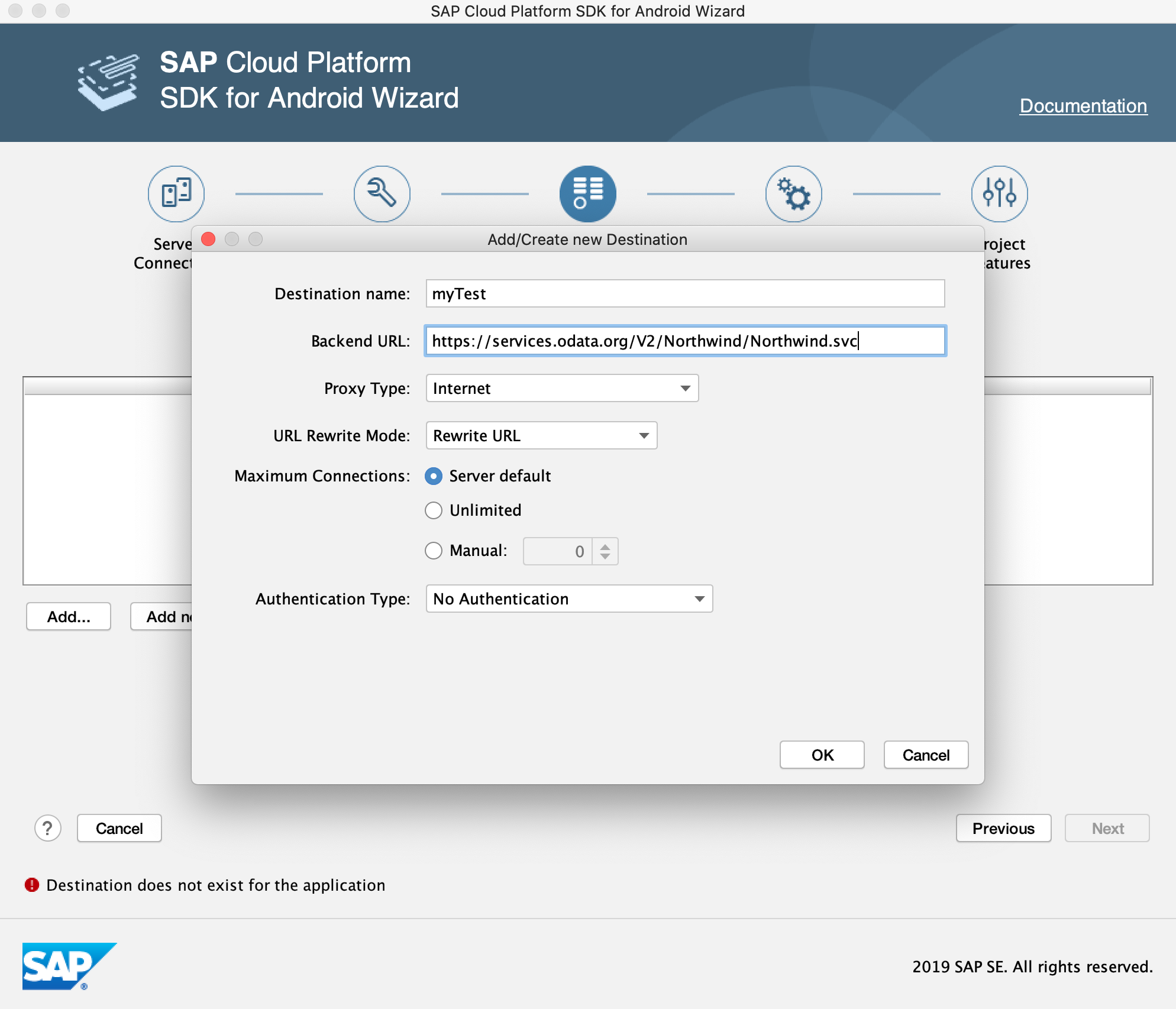Image resolution: width=1176 pixels, height=1009 pixels.
Task: Click the highlighted Destination wizard step icon
Action: (587, 193)
